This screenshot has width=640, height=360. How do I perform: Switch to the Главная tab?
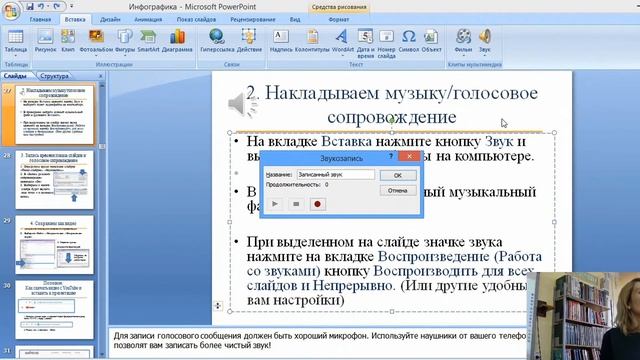pyautogui.click(x=40, y=19)
